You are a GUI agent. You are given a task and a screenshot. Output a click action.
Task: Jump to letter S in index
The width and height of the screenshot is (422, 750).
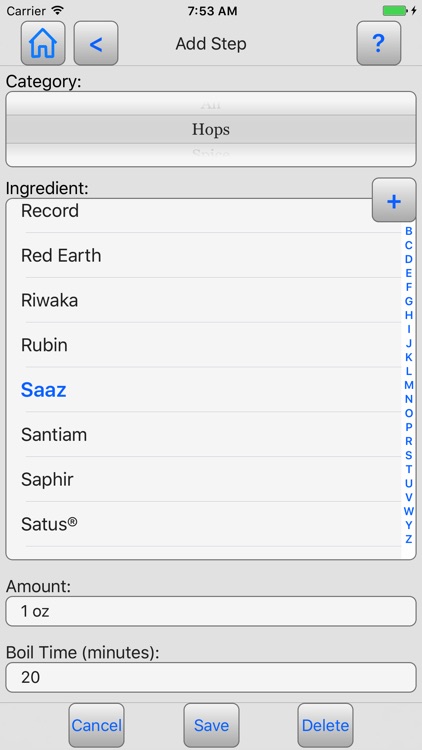(409, 455)
